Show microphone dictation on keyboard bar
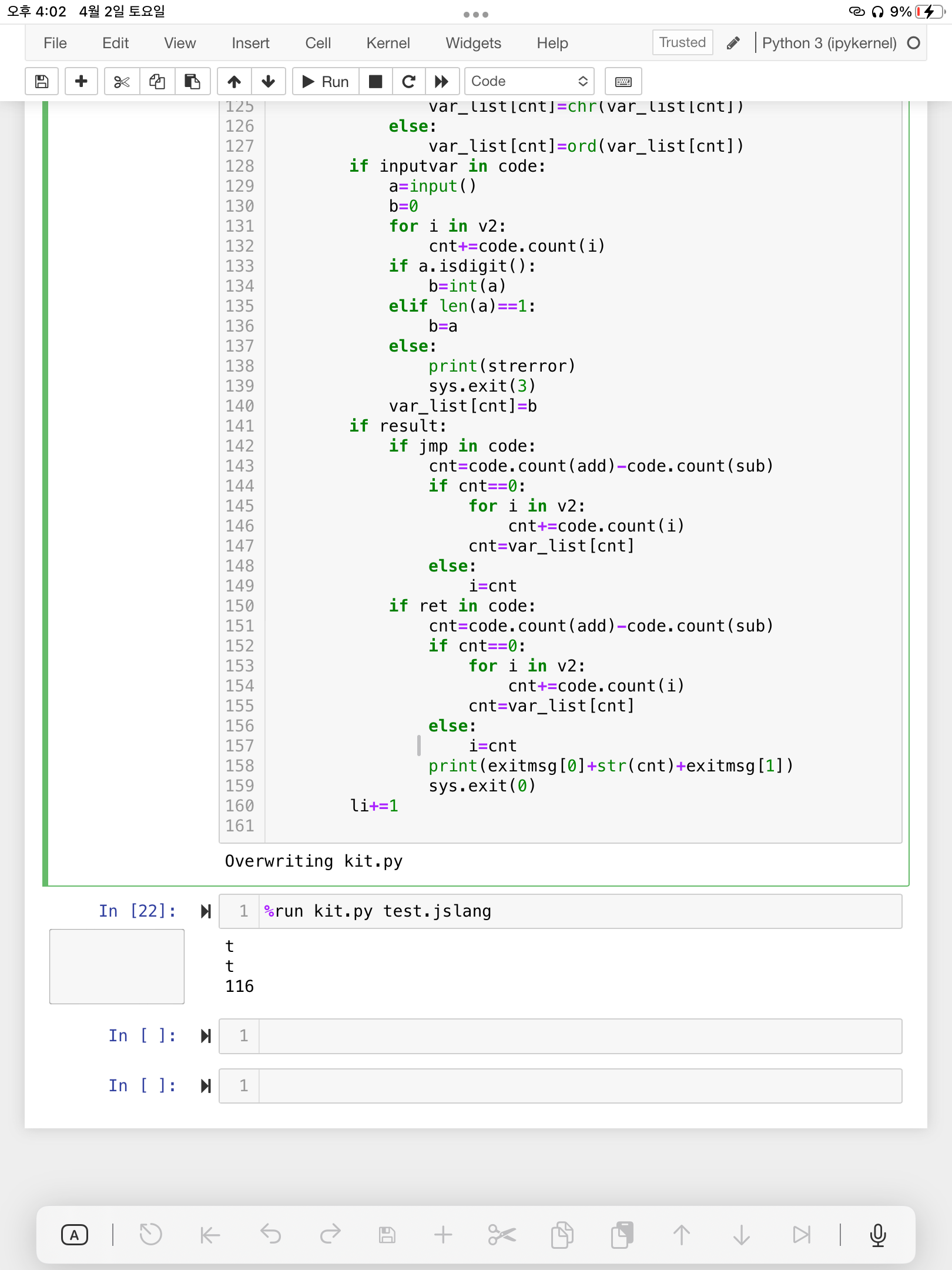Image resolution: width=952 pixels, height=1270 pixels. [878, 1235]
